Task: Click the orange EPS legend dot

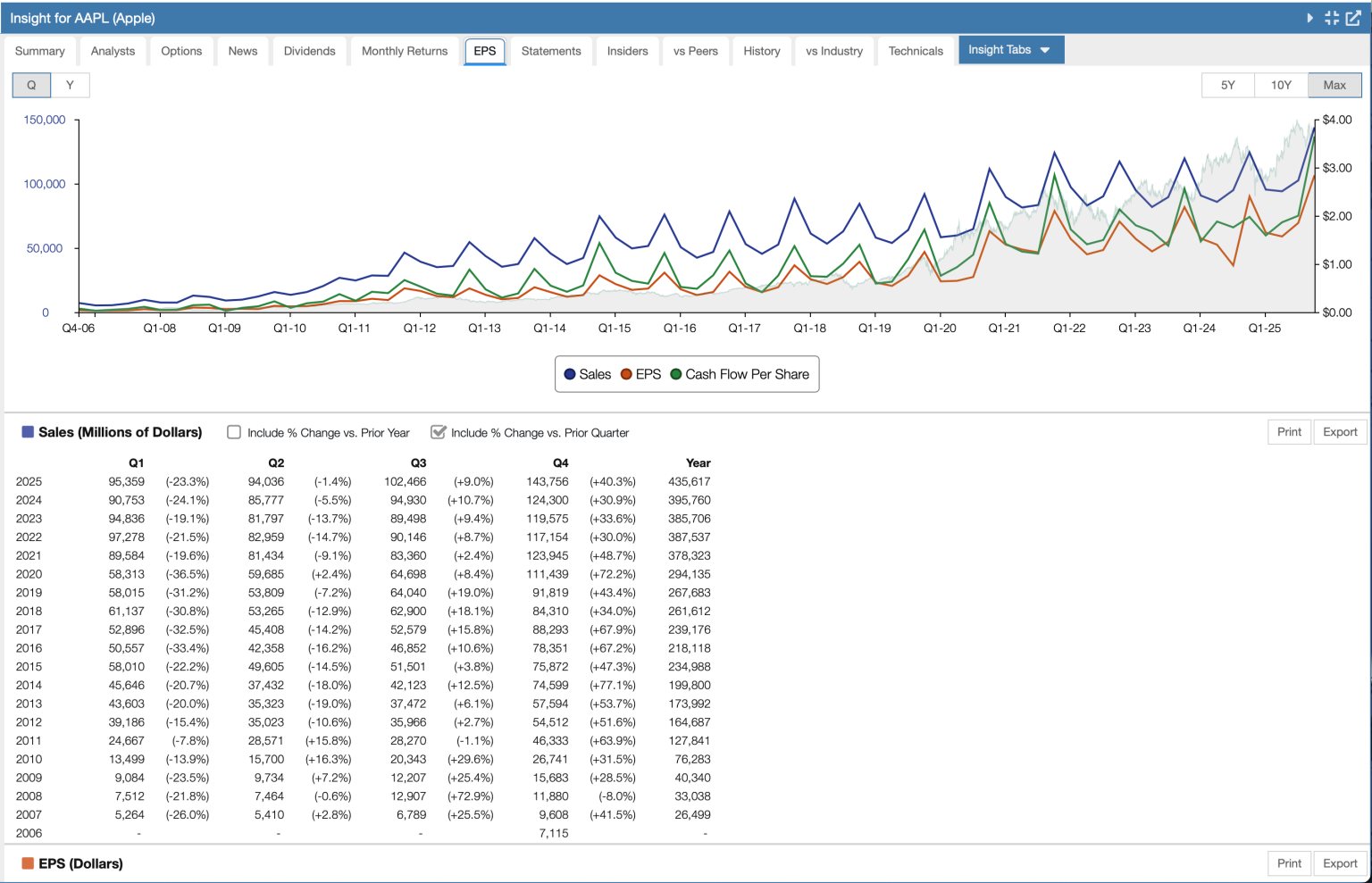Action: pos(626,374)
